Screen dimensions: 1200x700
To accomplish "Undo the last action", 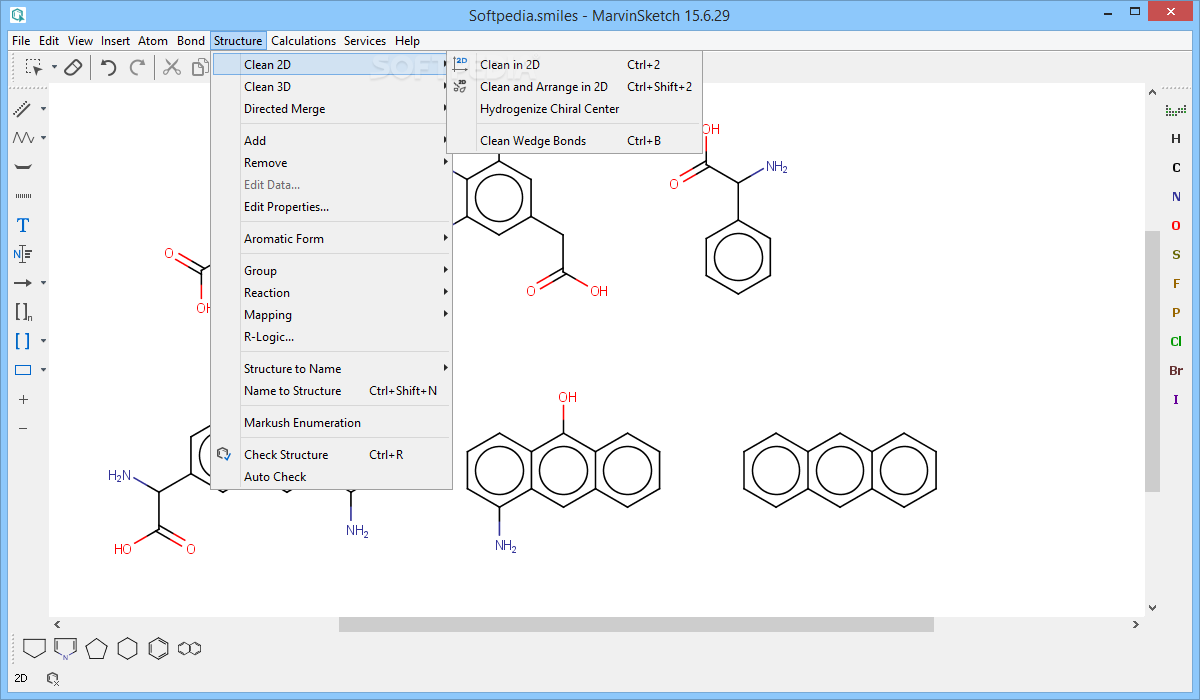I will [108, 67].
